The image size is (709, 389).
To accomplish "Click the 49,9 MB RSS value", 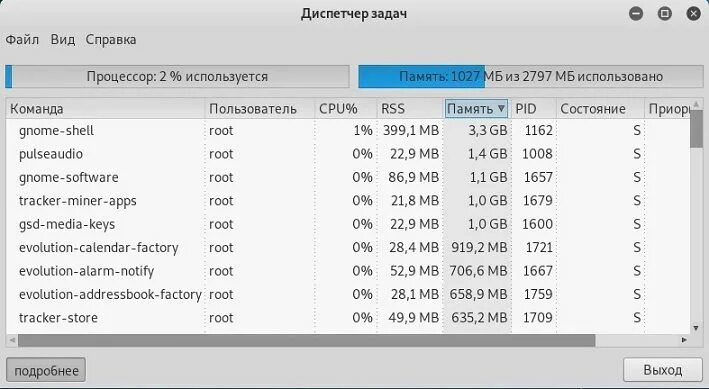I will click(414, 318).
